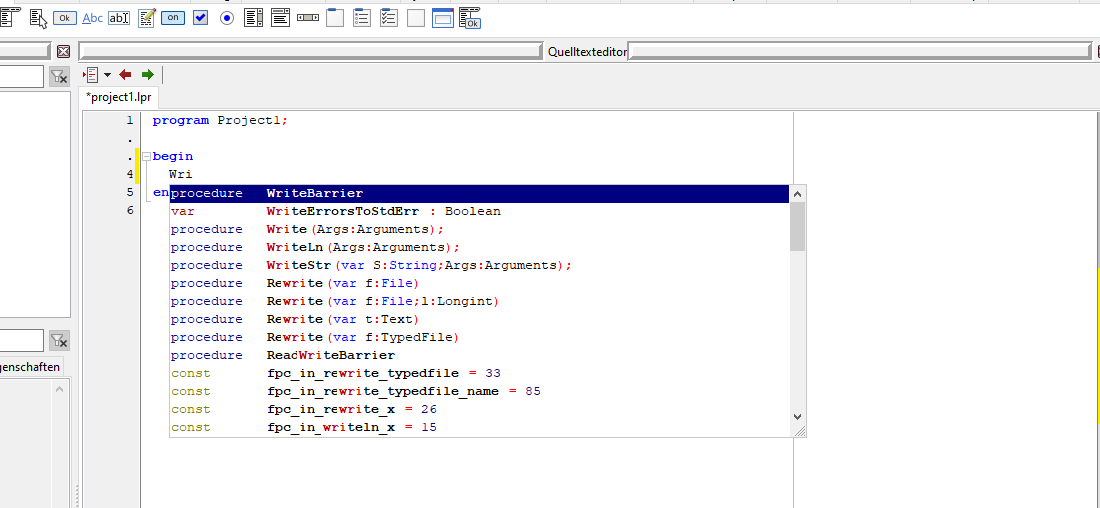
Task: Choose the TListBox component icon
Action: 253,18
